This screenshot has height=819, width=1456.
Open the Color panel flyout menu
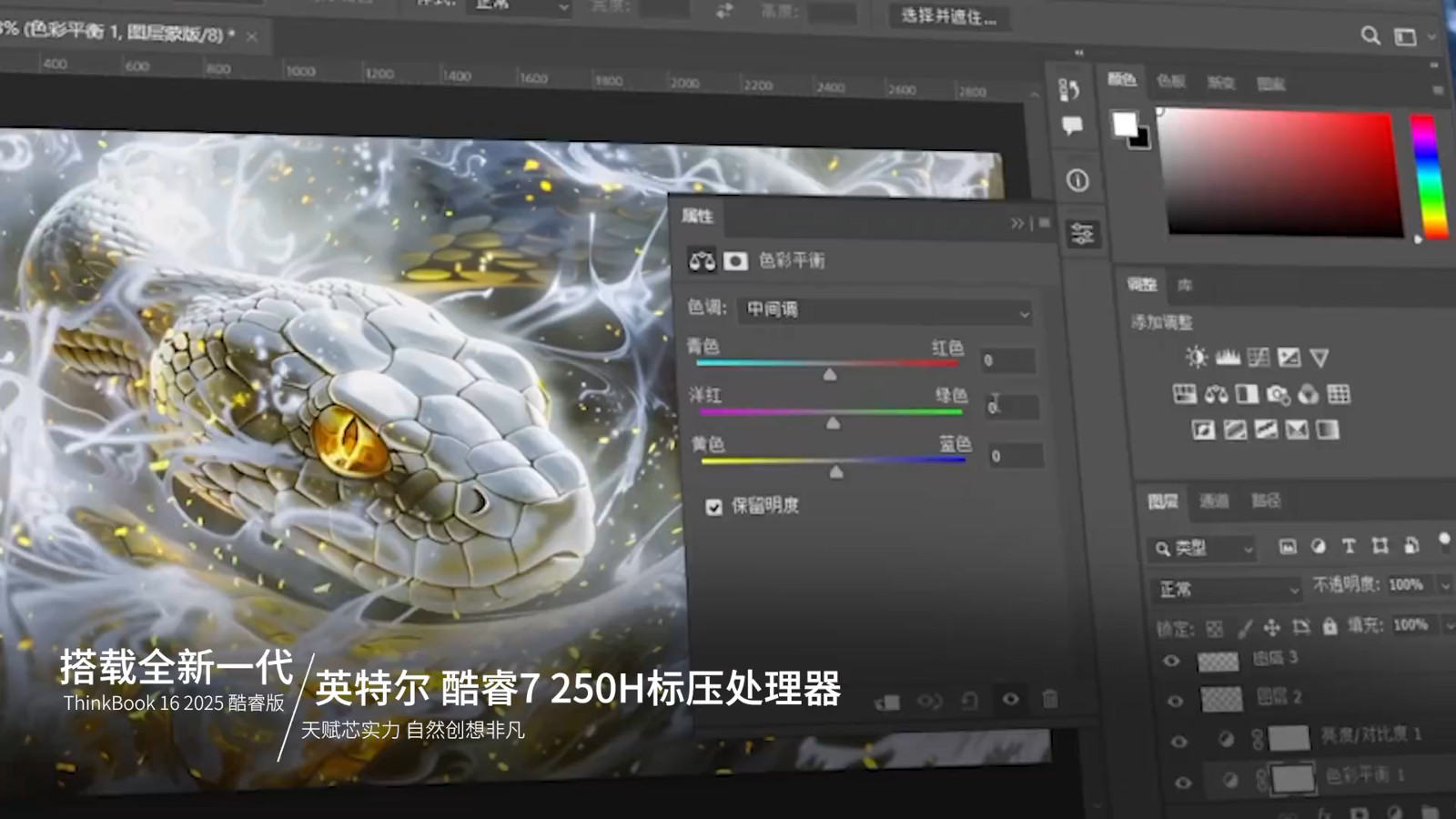pos(1439,90)
